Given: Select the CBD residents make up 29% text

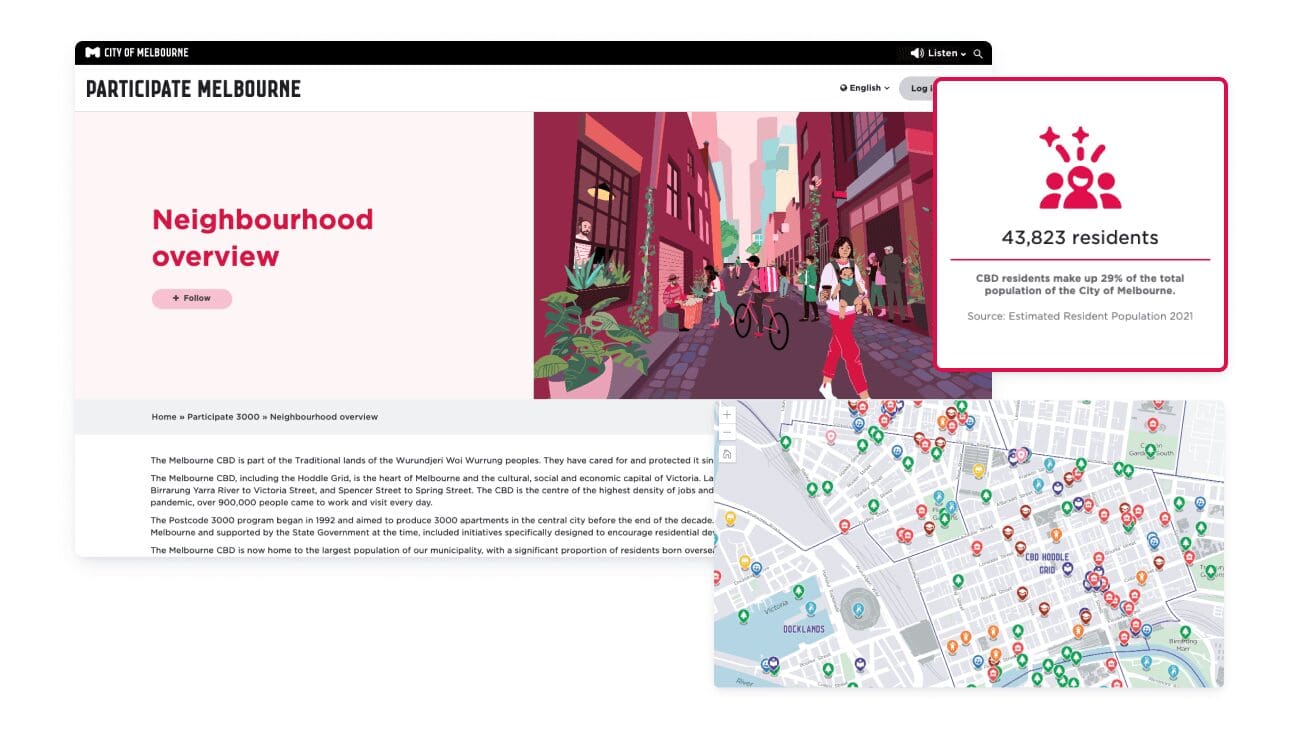Looking at the screenshot, I should click(1080, 285).
